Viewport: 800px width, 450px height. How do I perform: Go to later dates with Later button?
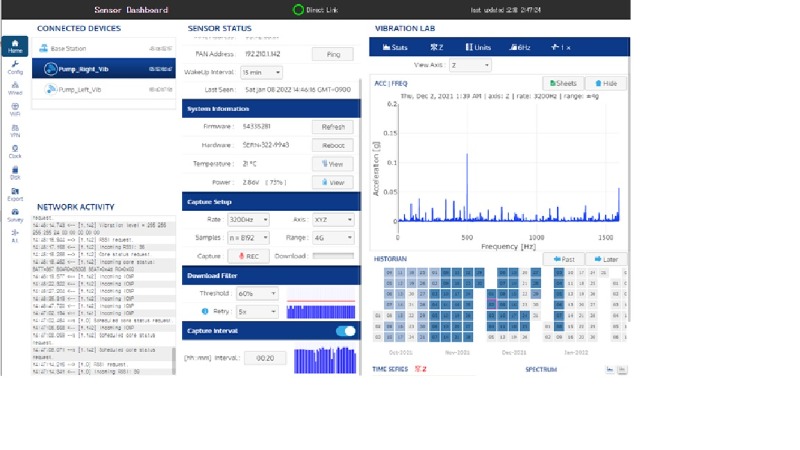coord(606,259)
